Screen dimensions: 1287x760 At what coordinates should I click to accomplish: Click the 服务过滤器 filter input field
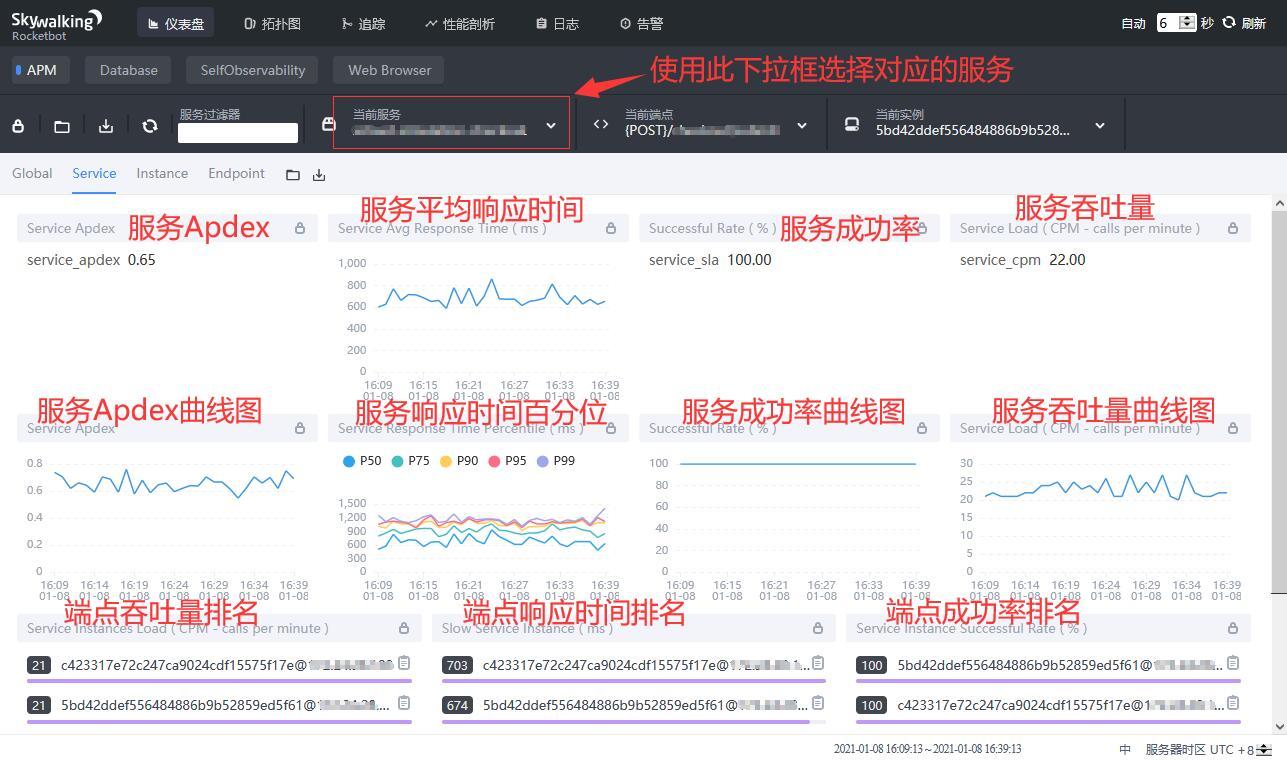click(x=237, y=132)
